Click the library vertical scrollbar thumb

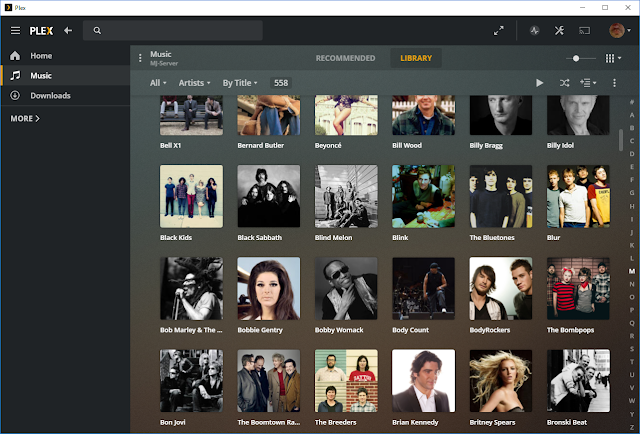coord(621,140)
